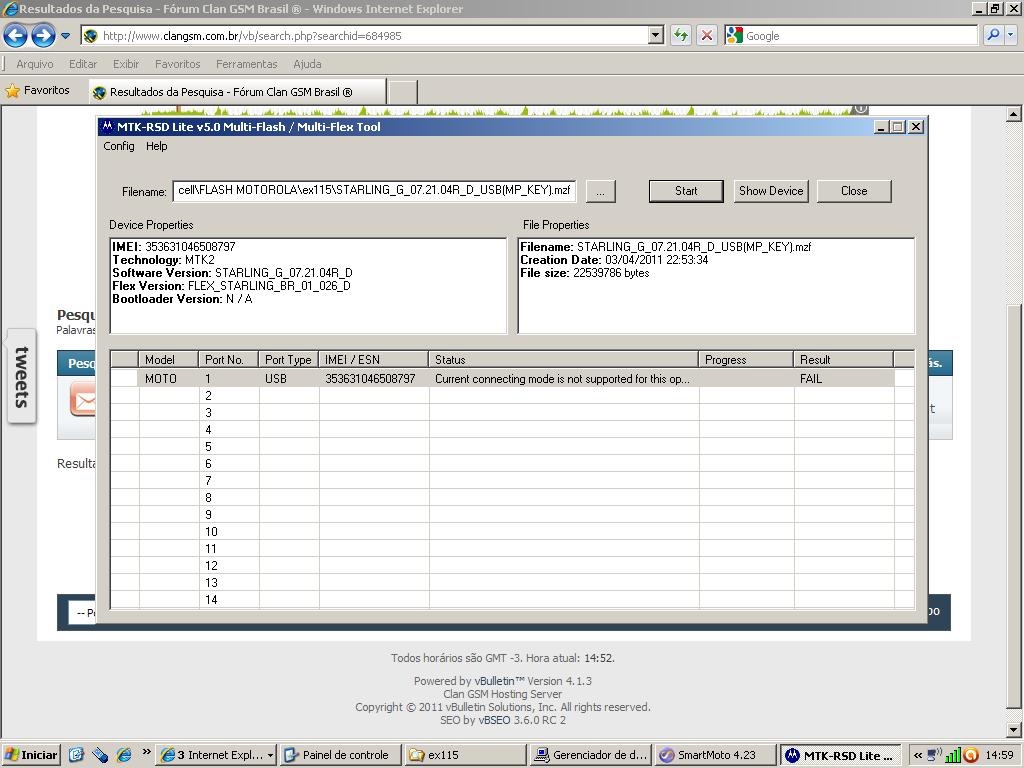Select the Result column header

843,360
